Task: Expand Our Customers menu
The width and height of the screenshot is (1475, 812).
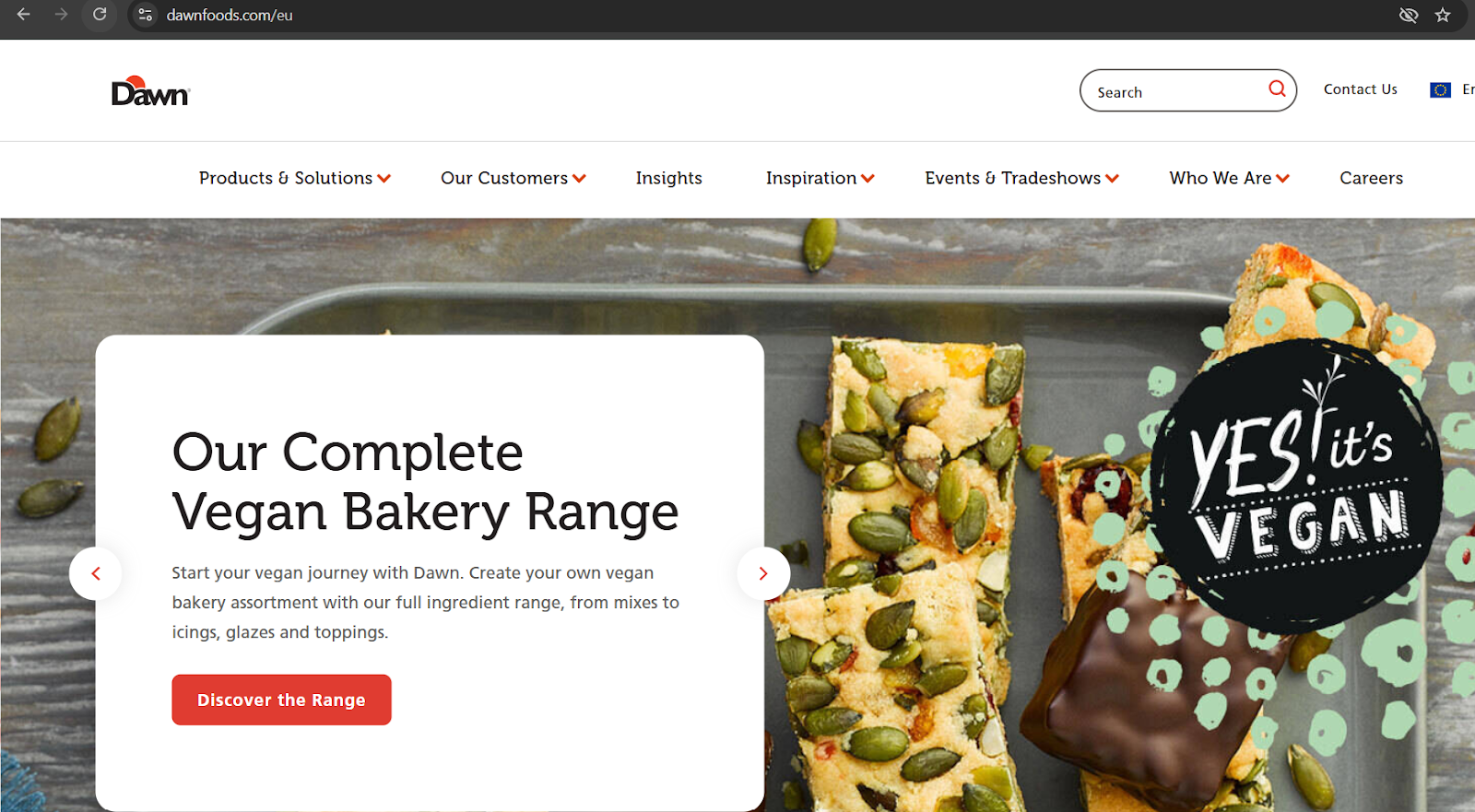Action: click(513, 178)
